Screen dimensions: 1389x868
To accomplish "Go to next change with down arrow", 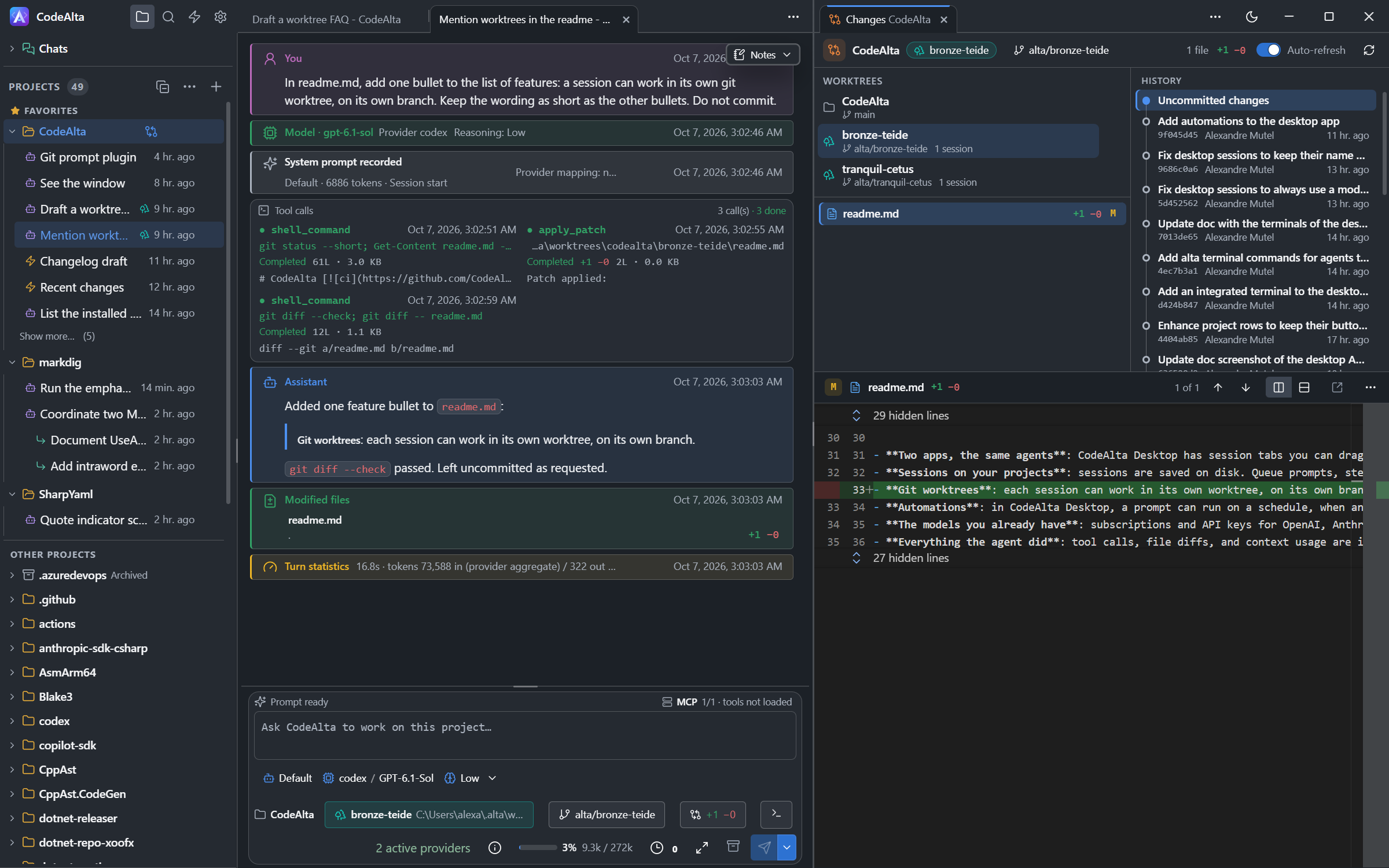I will pos(1245,387).
